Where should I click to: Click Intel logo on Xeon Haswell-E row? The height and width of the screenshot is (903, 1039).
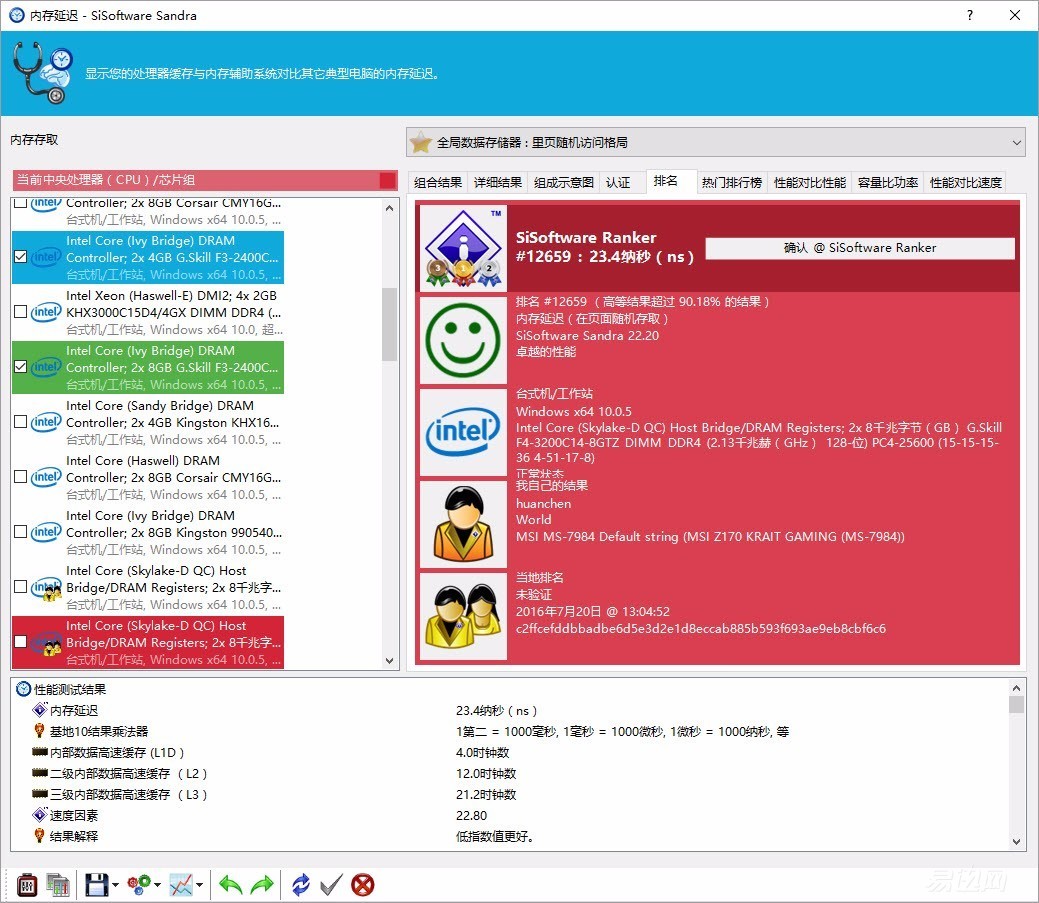tap(46, 312)
